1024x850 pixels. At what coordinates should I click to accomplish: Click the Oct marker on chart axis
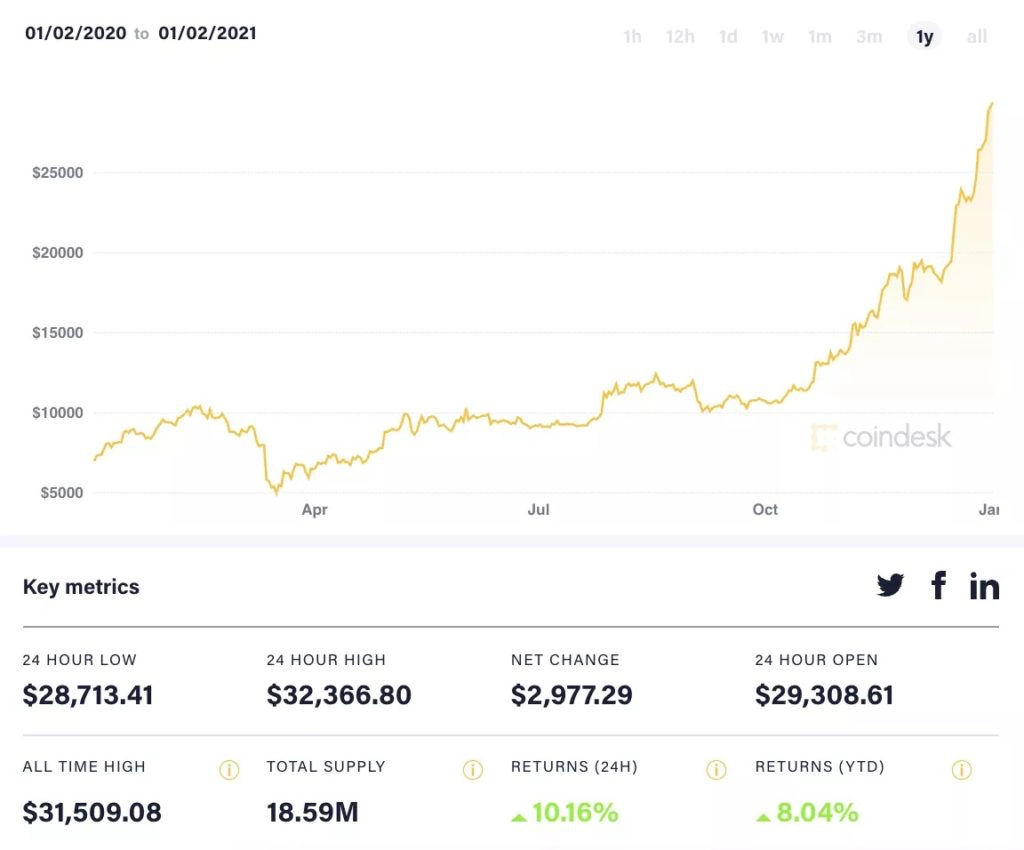pos(765,510)
